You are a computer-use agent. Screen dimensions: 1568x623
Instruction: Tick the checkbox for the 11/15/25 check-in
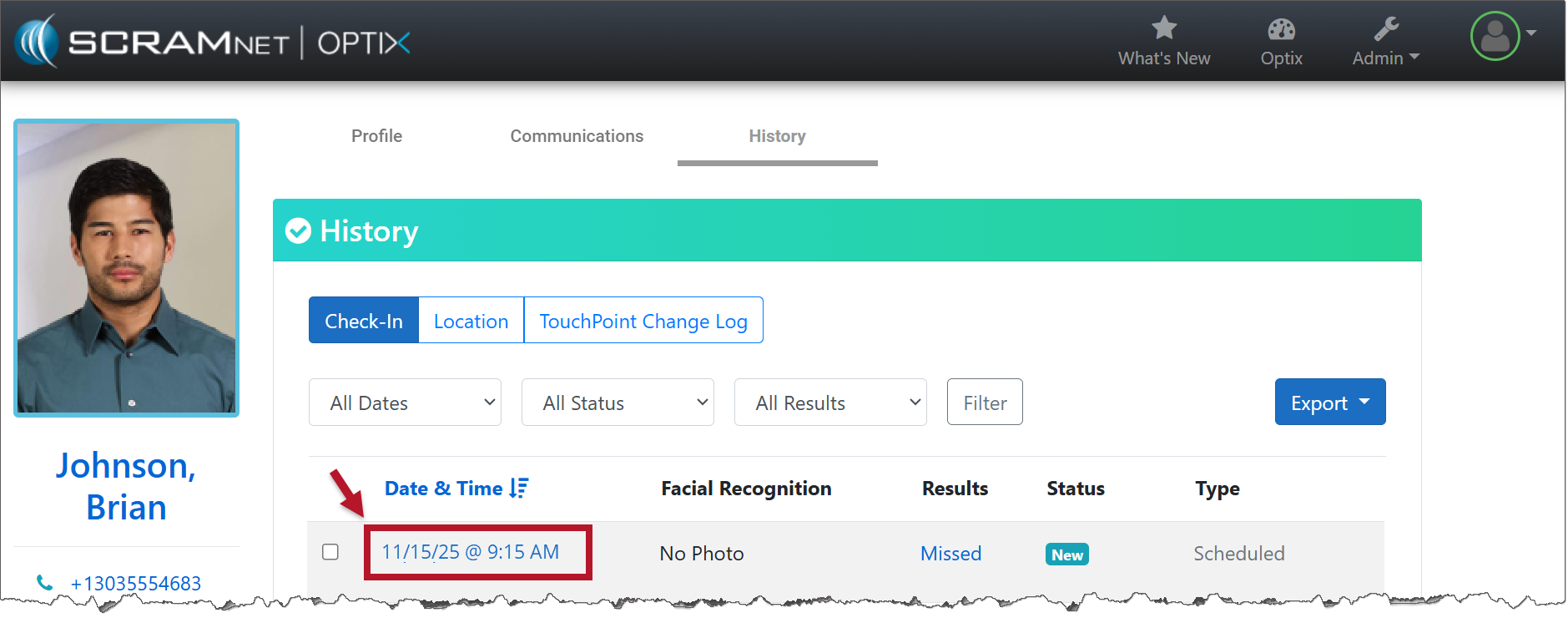point(330,552)
